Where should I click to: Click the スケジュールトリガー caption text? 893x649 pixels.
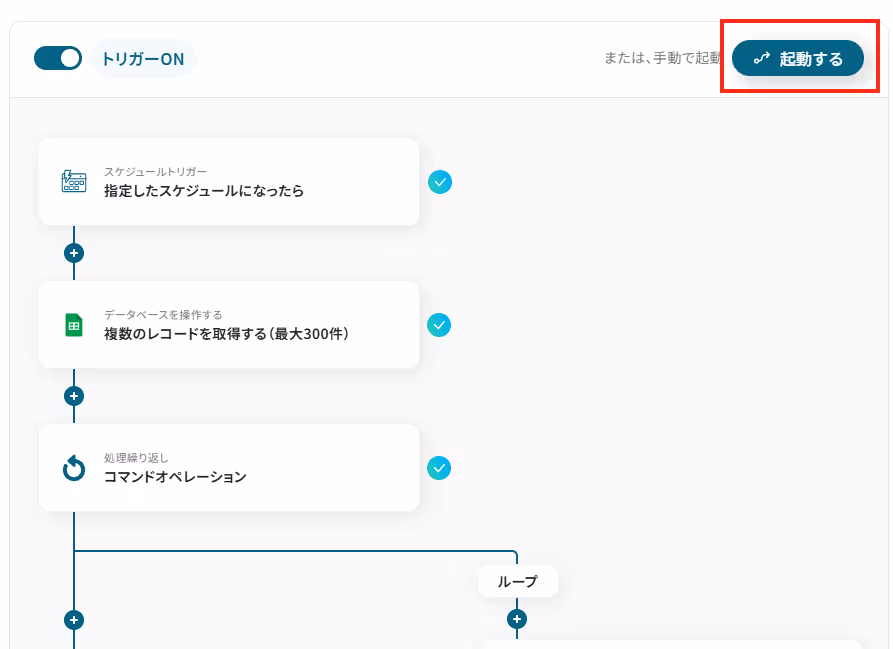[155, 171]
